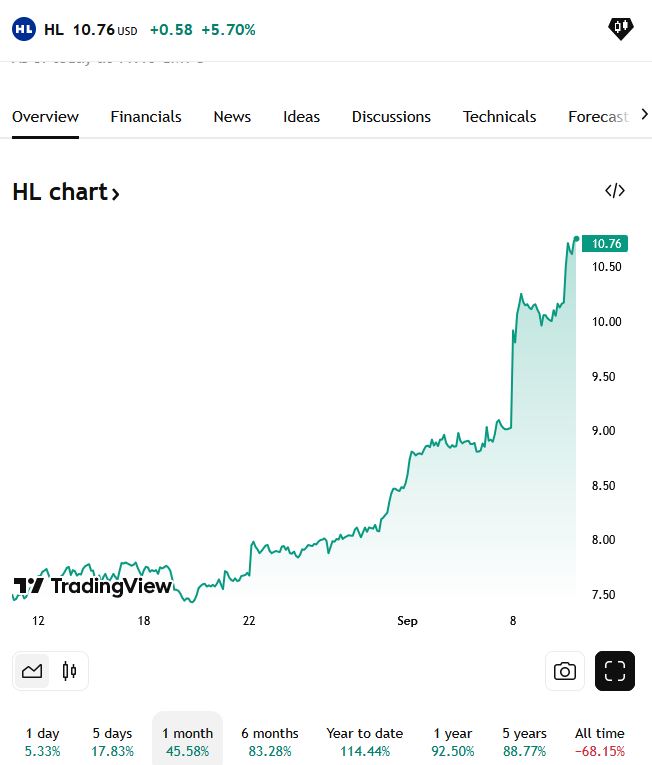The height and width of the screenshot is (765, 652).
Task: Open fullscreen chart mode
Action: coord(615,671)
